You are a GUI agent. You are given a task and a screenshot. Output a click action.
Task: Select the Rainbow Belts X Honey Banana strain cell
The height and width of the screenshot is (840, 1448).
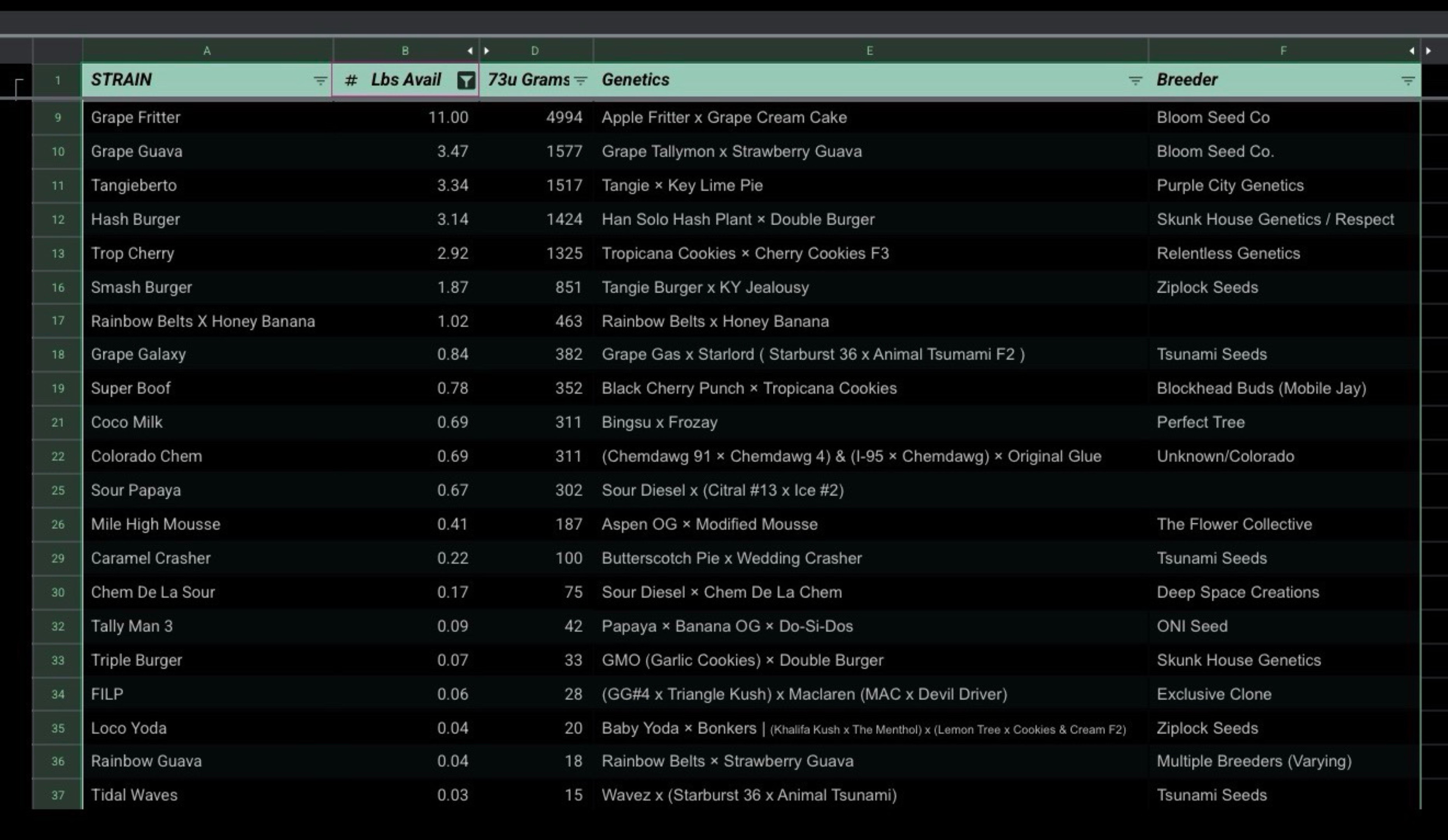point(207,321)
